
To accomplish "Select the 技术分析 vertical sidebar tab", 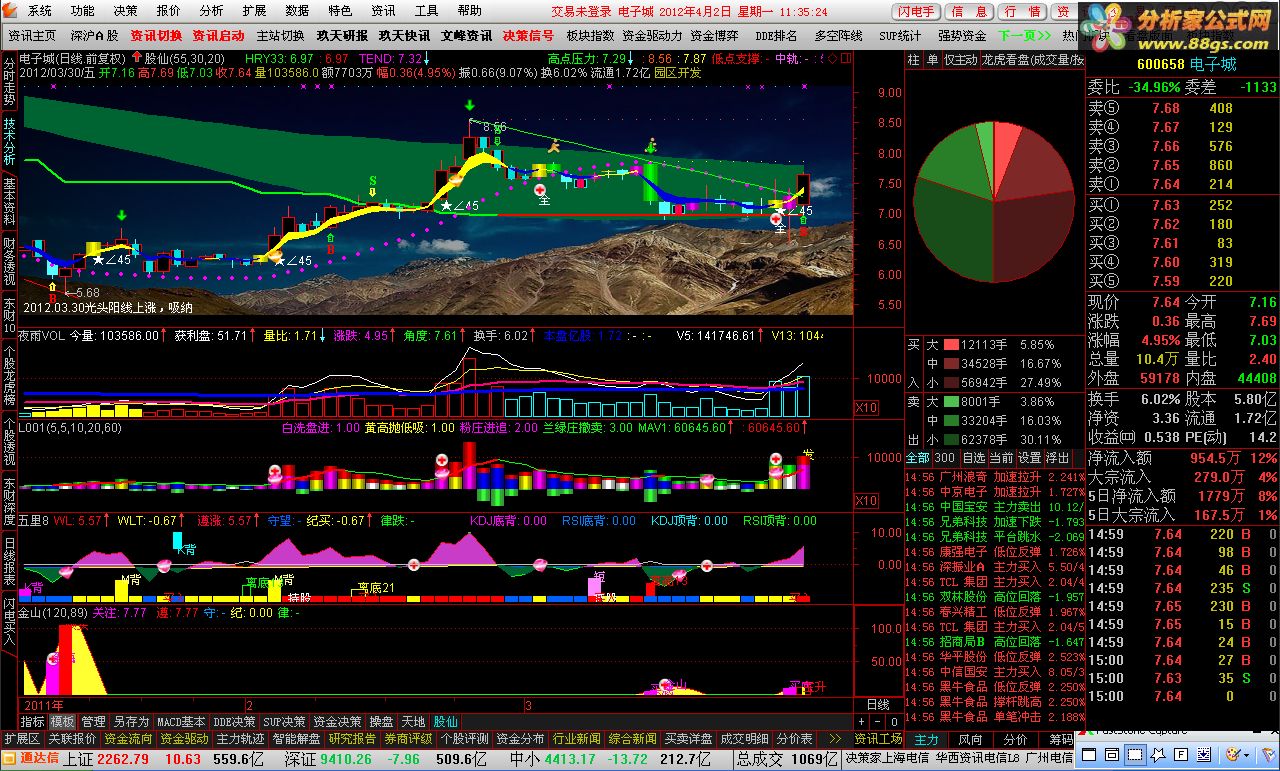I will click(9, 143).
